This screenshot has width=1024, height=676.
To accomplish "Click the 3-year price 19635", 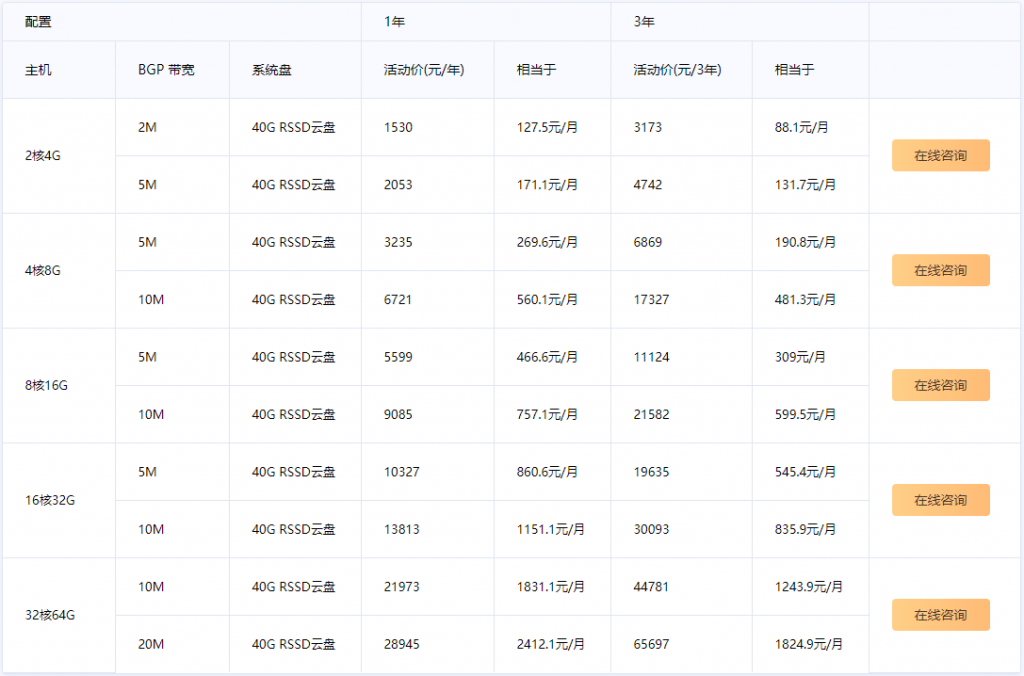I will coord(651,472).
